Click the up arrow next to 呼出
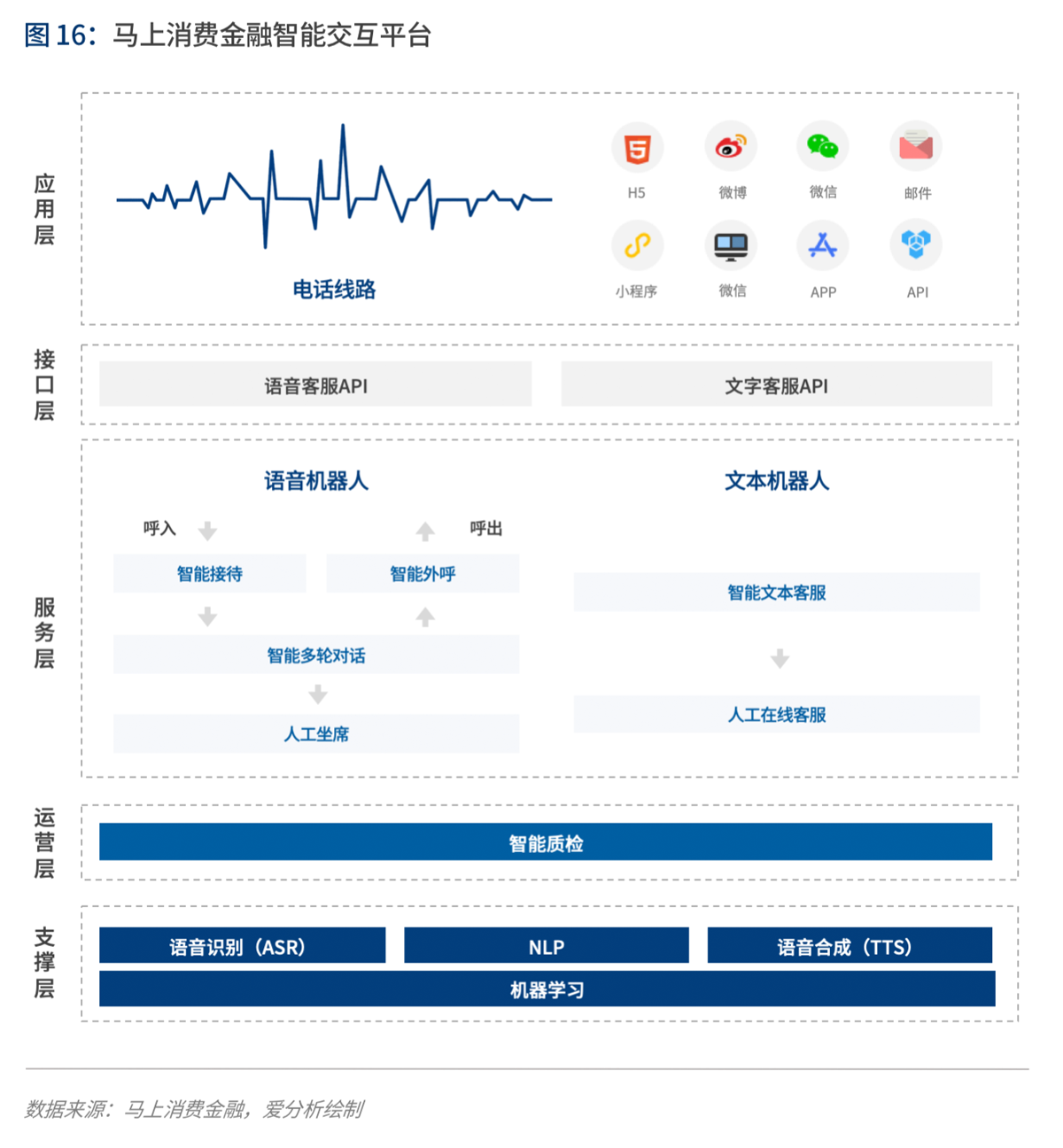Viewport: 1063px width, 1148px height. [425, 531]
